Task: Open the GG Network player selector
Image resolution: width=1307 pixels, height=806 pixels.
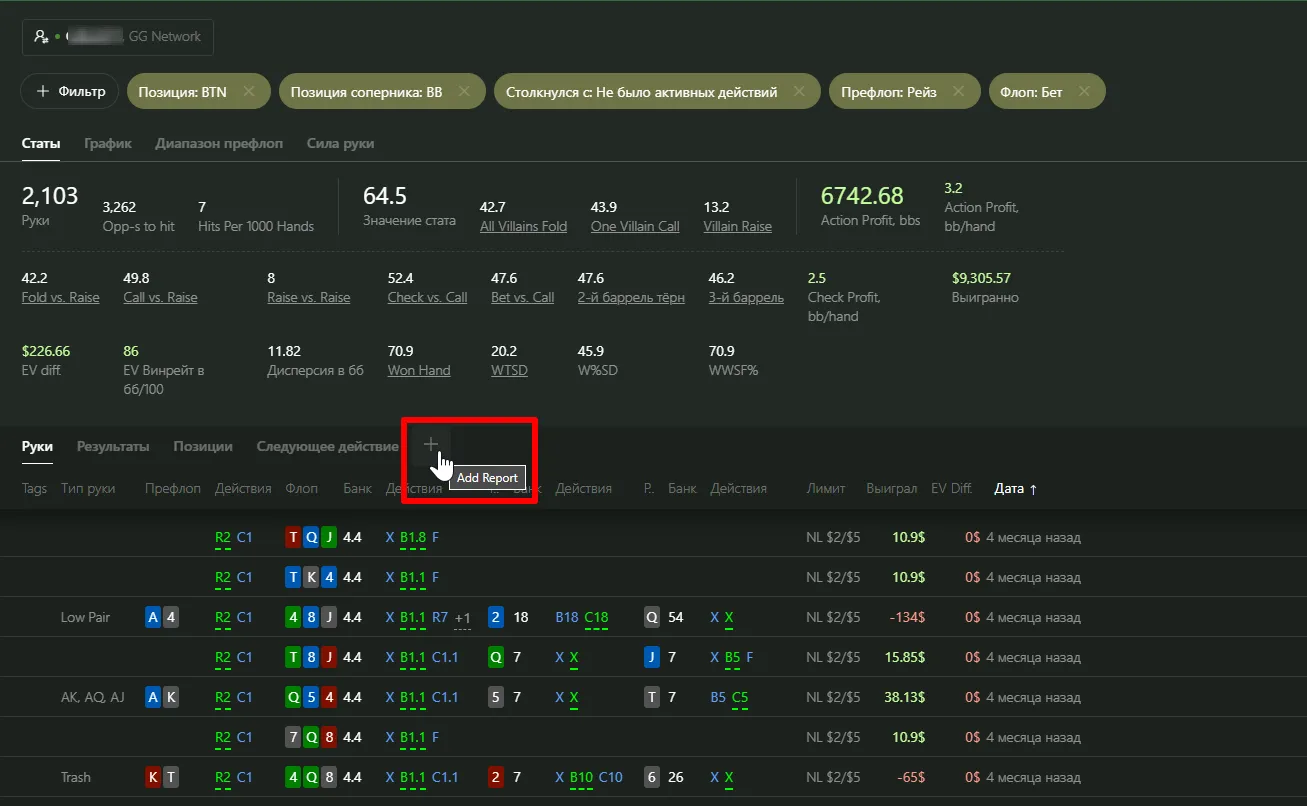Action: [x=118, y=37]
